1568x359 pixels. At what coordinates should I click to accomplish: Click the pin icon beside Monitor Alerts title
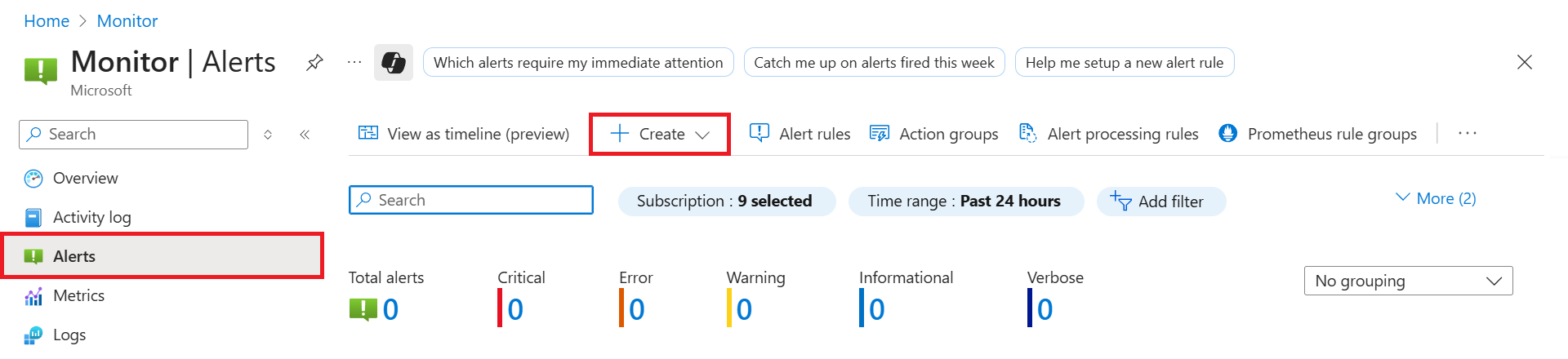(x=314, y=63)
